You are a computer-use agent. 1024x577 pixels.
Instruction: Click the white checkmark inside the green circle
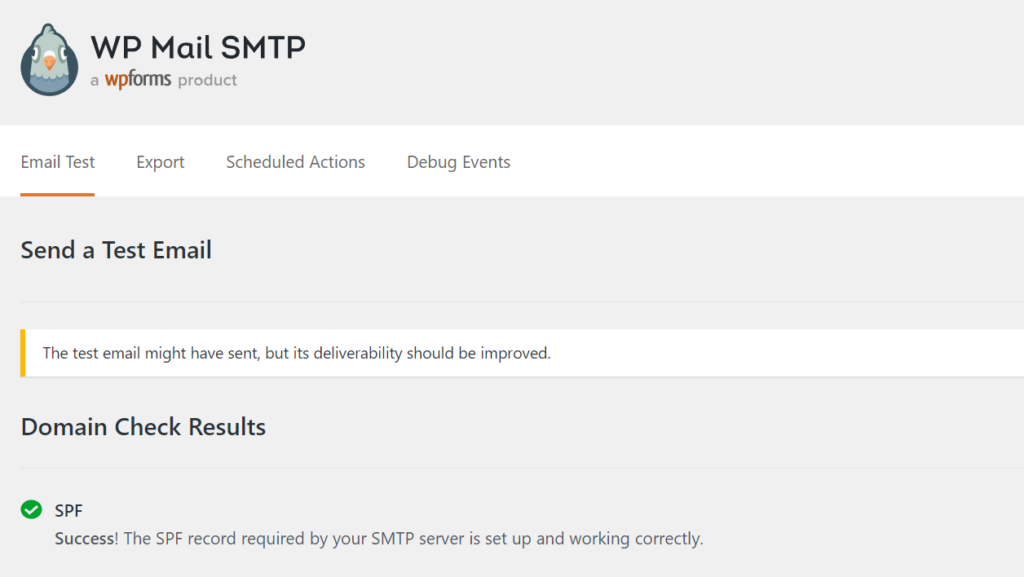pyautogui.click(x=30, y=510)
